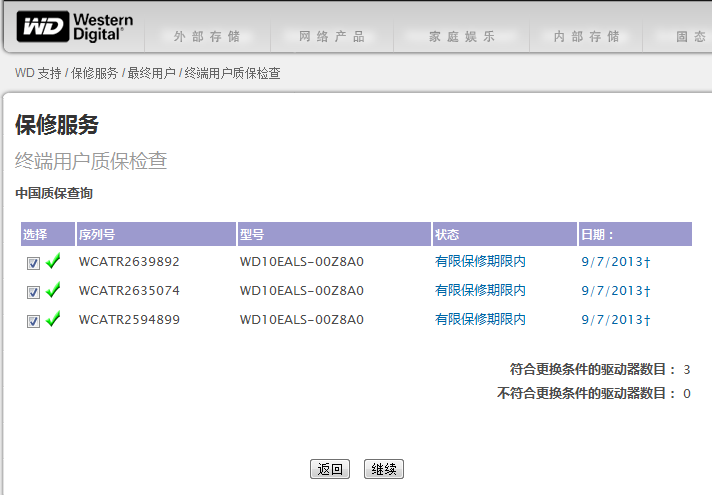Uncheck the checkbox for serial WCATR2639892
The image size is (712, 495).
click(x=33, y=263)
